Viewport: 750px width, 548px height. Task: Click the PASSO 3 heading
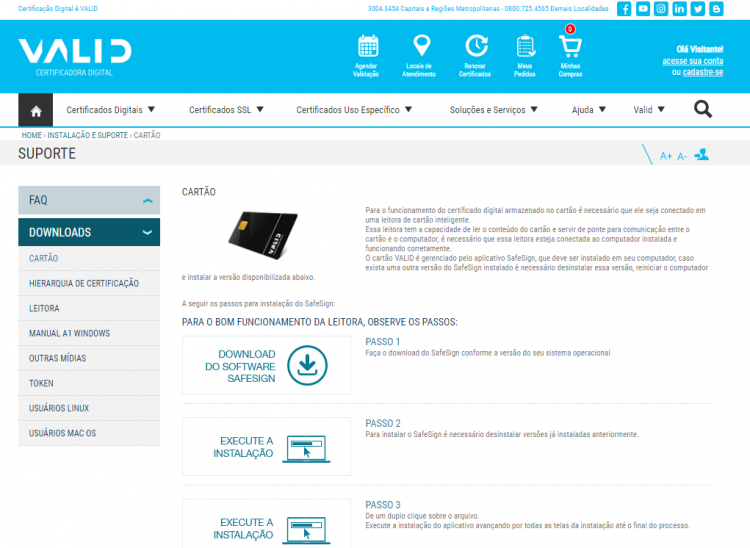click(383, 505)
